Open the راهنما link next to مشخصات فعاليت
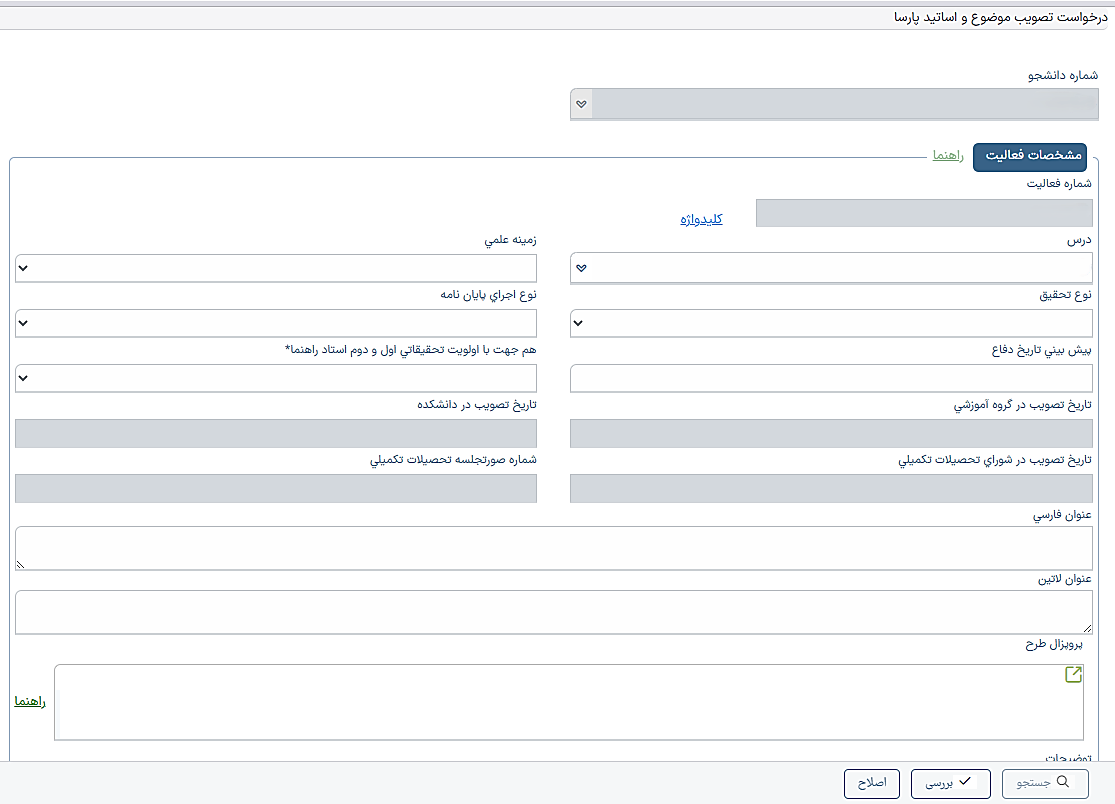 pyautogui.click(x=948, y=155)
